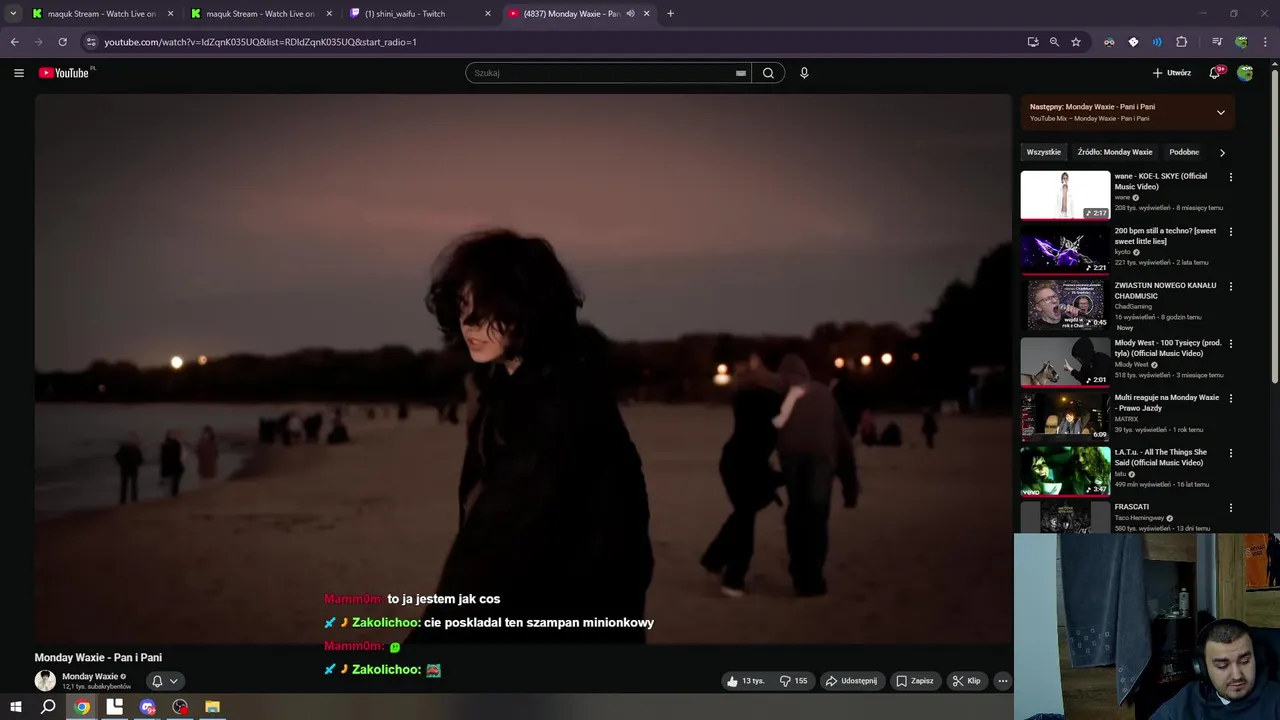Reload the page
This screenshot has width=1280, height=720.
point(62,42)
